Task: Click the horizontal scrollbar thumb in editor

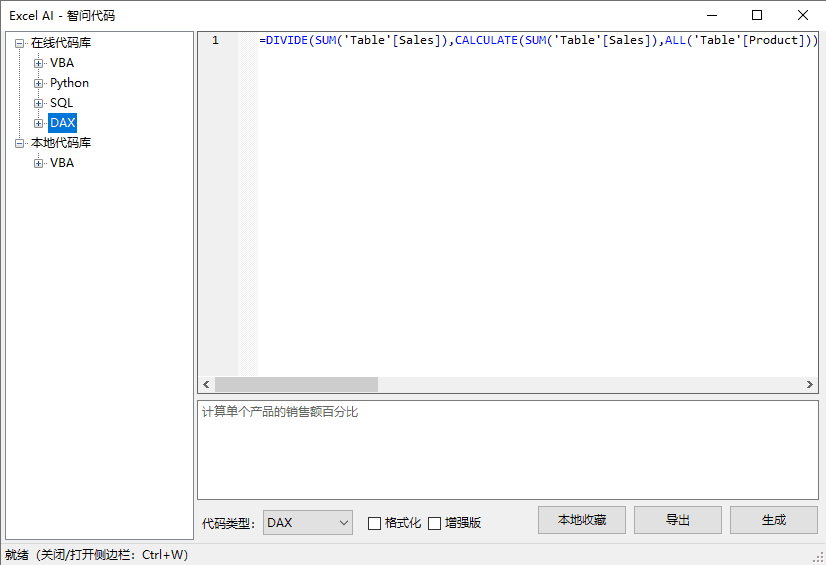Action: point(296,384)
